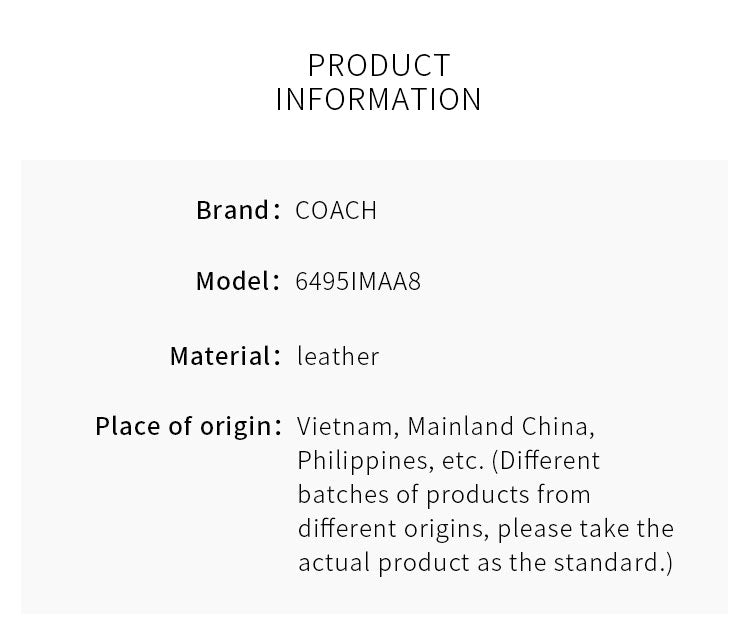Screen dimensions: 750x631
Task: Click the word Different after the parenthesis
Action: (x=550, y=461)
